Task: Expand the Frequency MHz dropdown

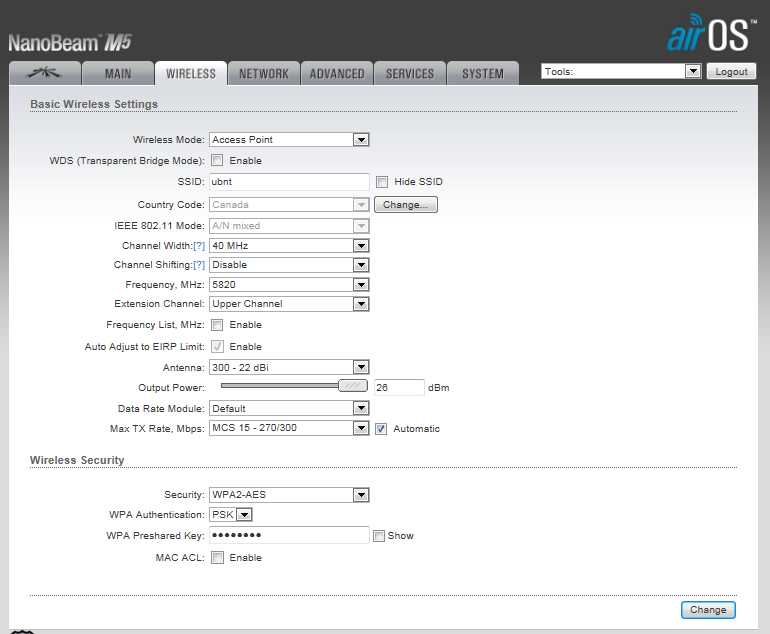Action: point(289,284)
